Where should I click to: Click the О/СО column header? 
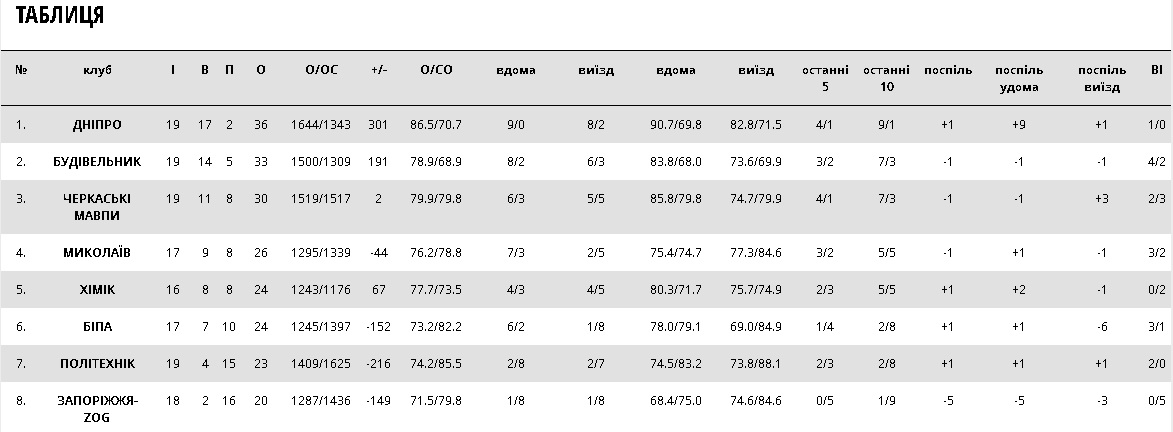(437, 71)
